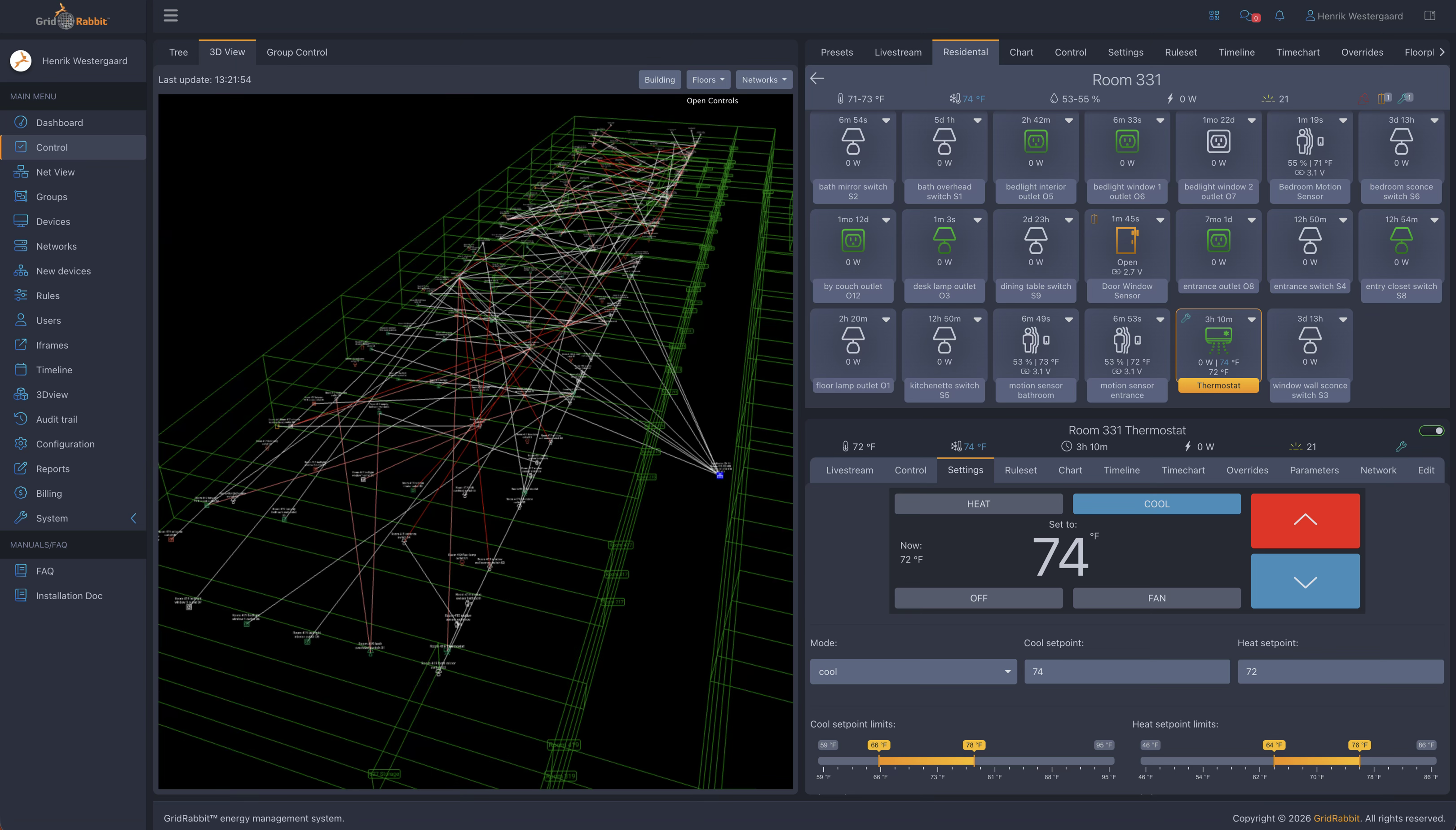Click the Dashboard sidebar icon
Screen dimensions: 1456x830
[21, 122]
